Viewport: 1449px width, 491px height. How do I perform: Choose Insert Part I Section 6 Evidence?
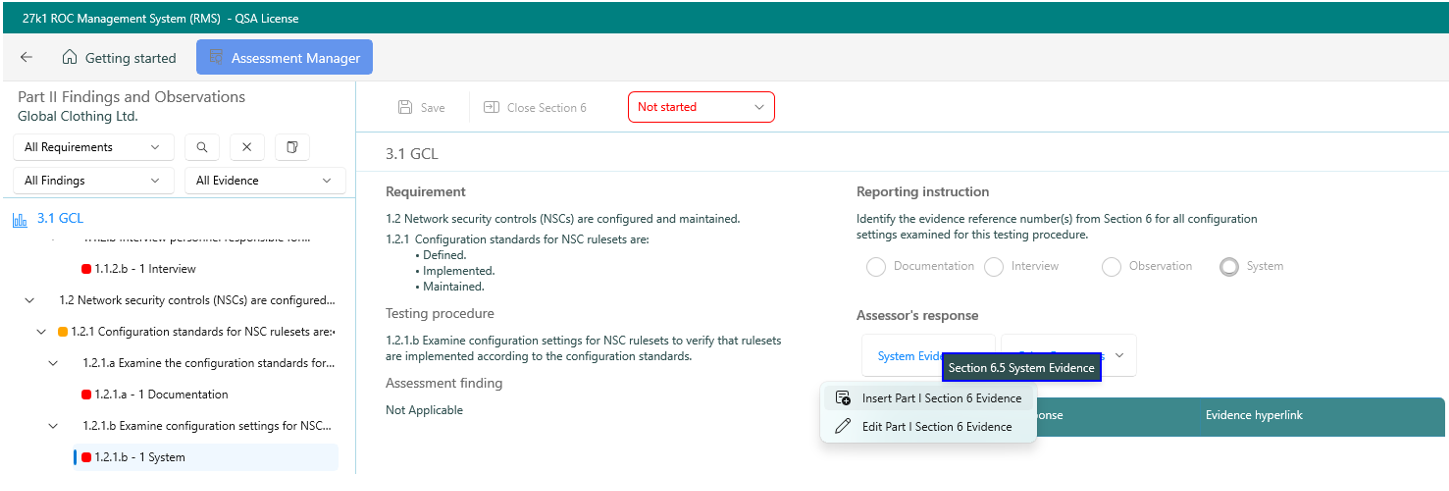point(929,398)
